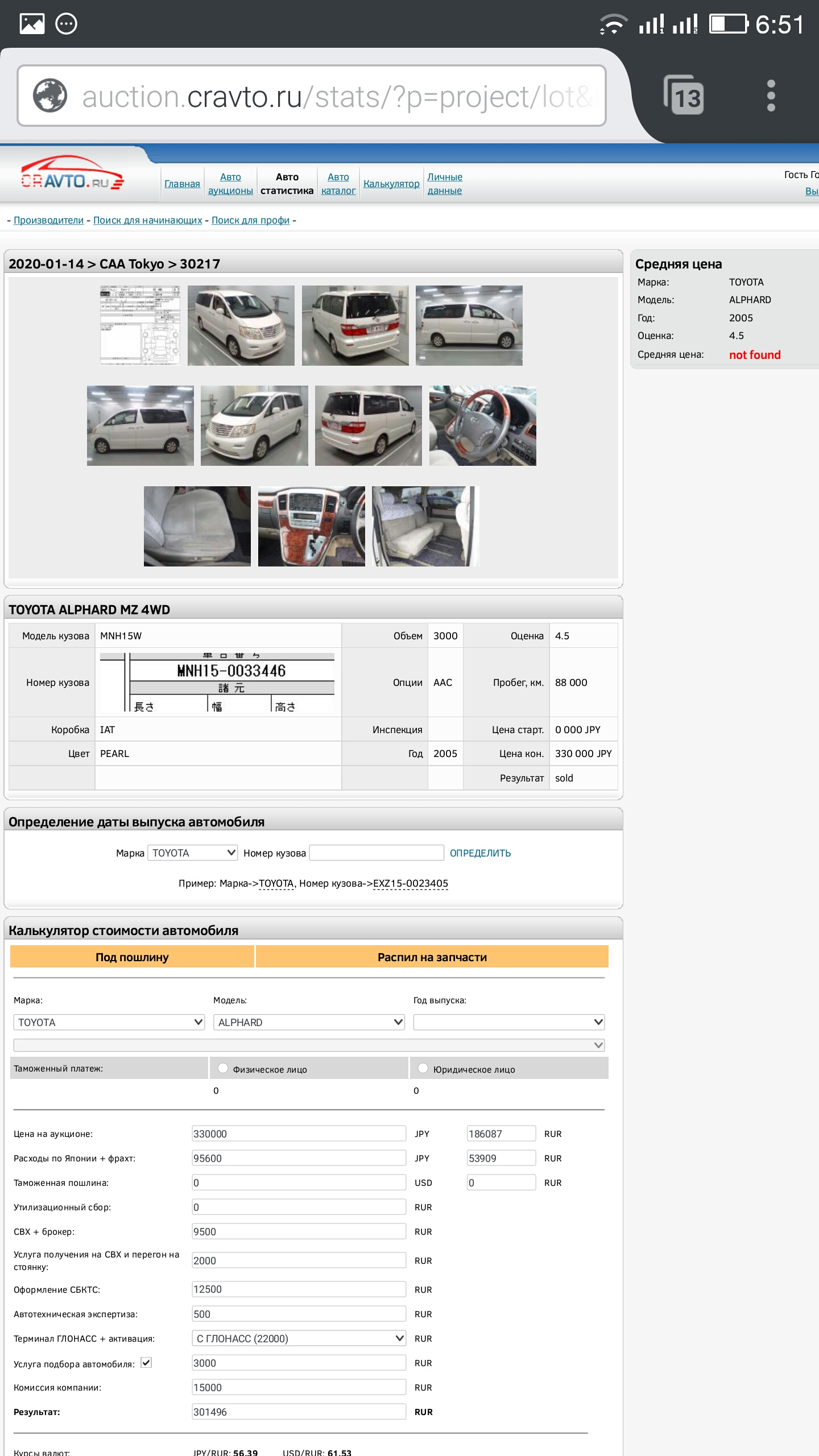Tap the messaging notification icon in status bar
This screenshot has height=1456, width=819.
67,24
